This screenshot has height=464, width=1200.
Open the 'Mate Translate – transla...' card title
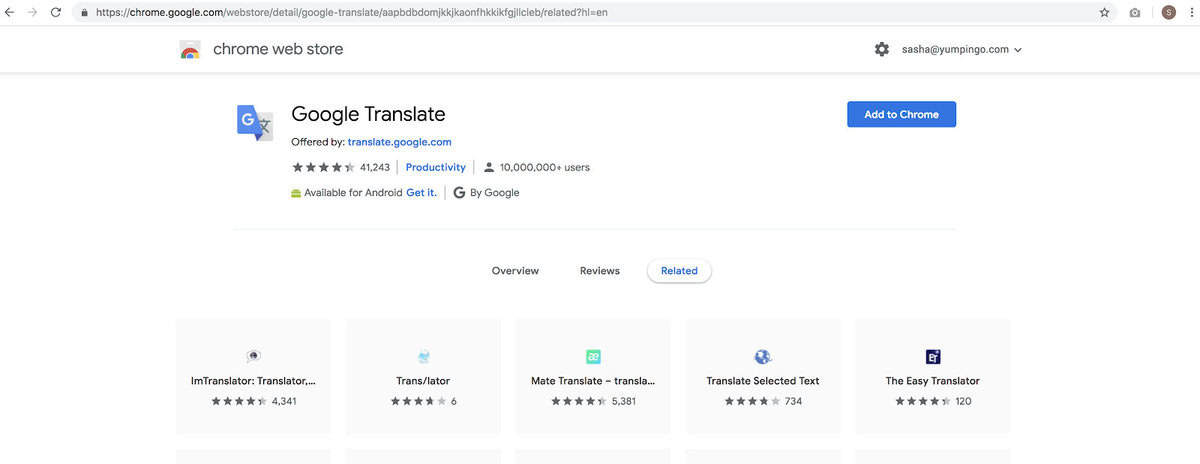(x=593, y=381)
